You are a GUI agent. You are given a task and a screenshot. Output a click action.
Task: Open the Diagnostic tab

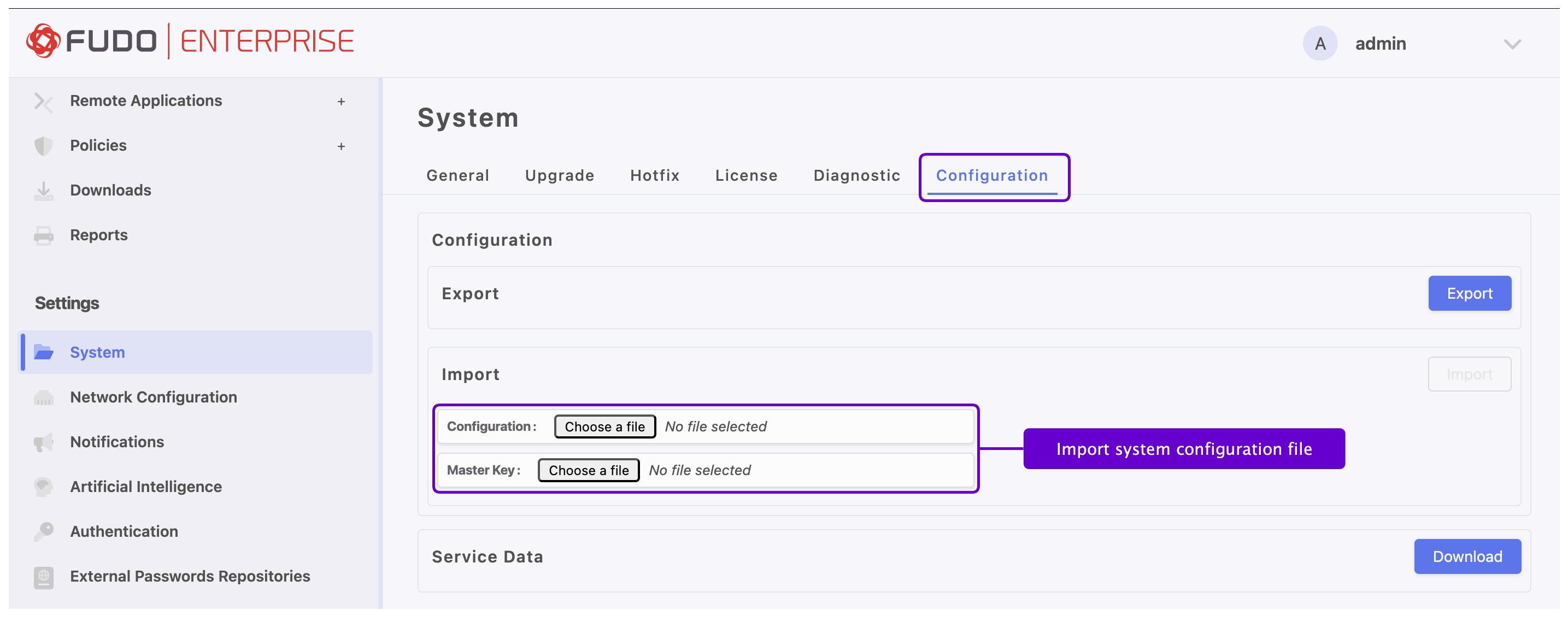coord(856,176)
